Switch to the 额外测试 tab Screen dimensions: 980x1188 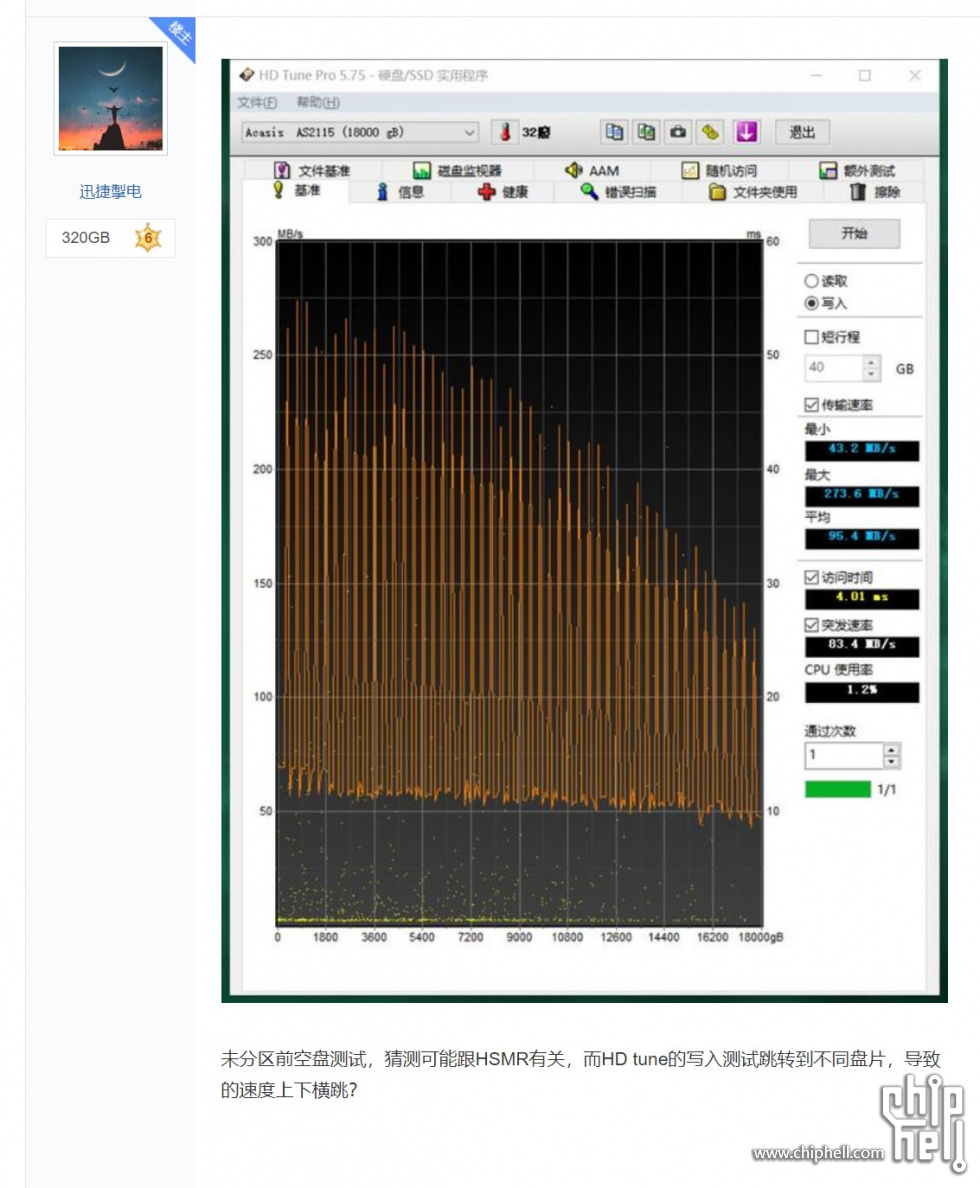tap(857, 170)
